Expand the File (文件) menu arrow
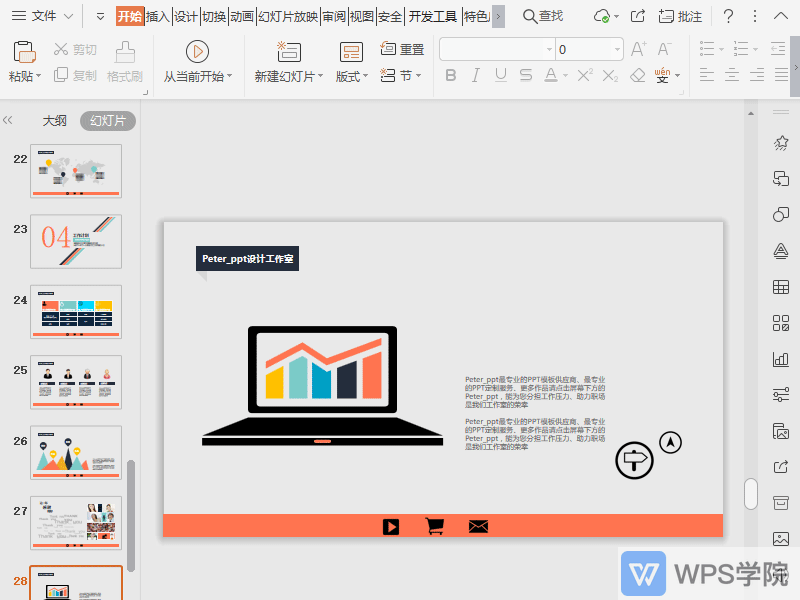 (x=67, y=16)
